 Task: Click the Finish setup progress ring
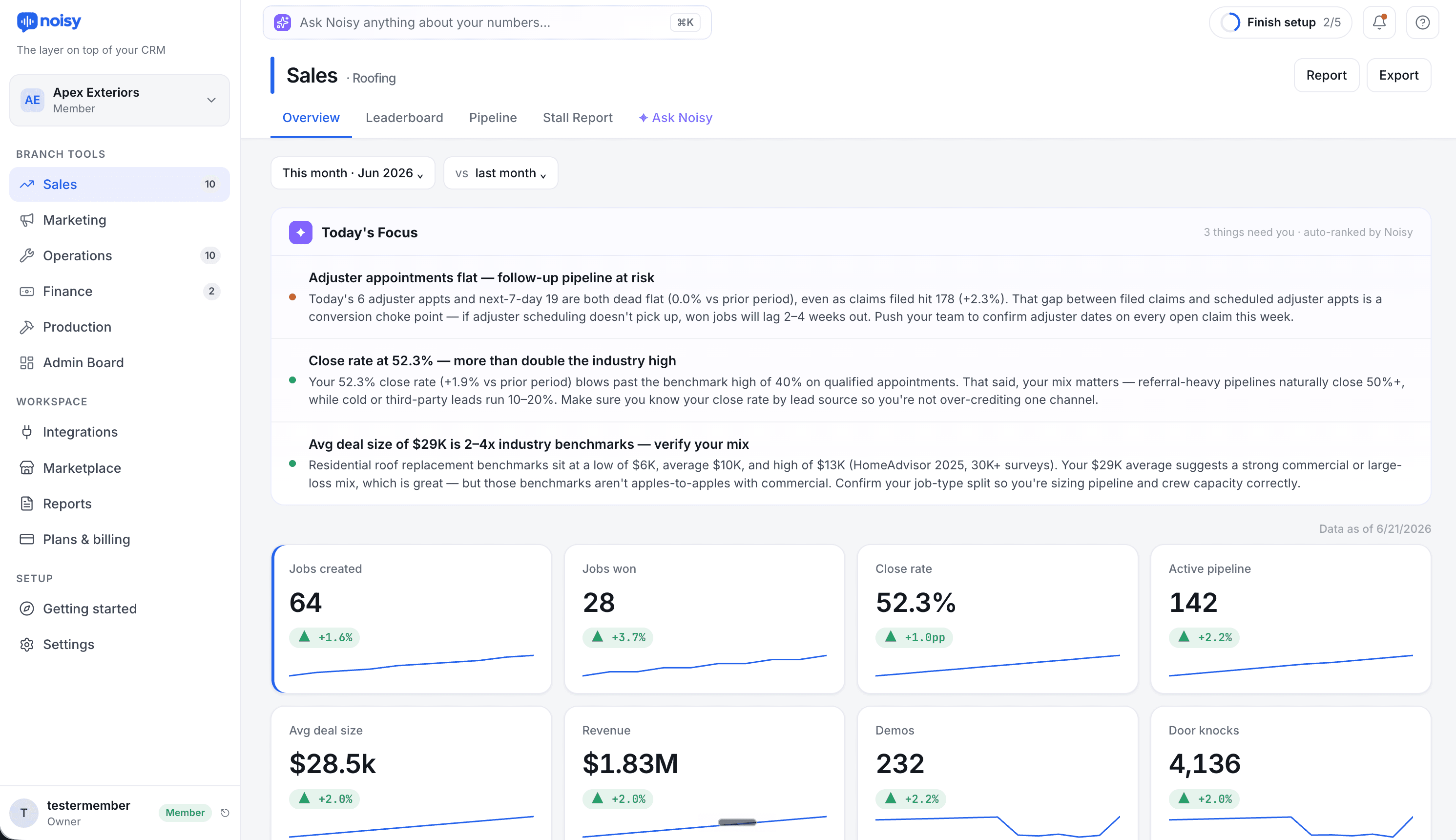click(x=1230, y=22)
